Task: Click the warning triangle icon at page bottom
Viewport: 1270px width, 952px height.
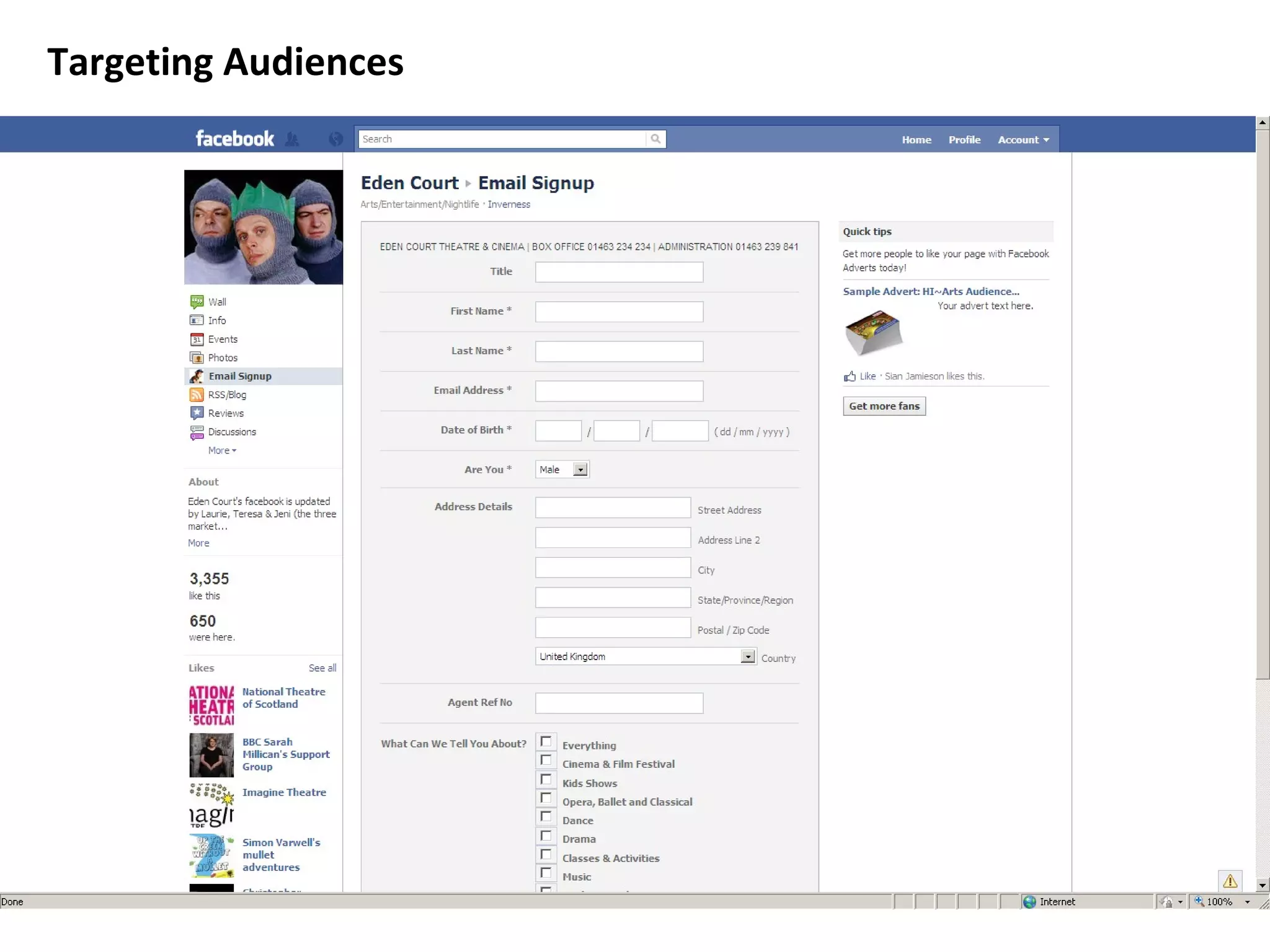Action: tap(1230, 881)
